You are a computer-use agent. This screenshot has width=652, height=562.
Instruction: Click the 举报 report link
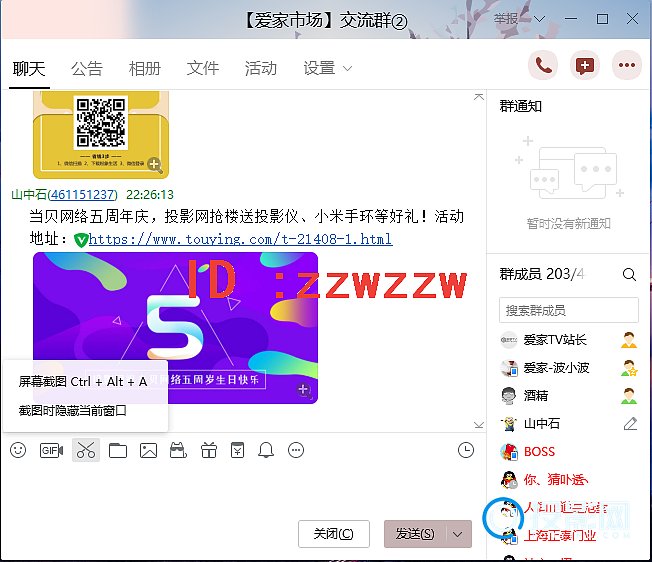506,19
